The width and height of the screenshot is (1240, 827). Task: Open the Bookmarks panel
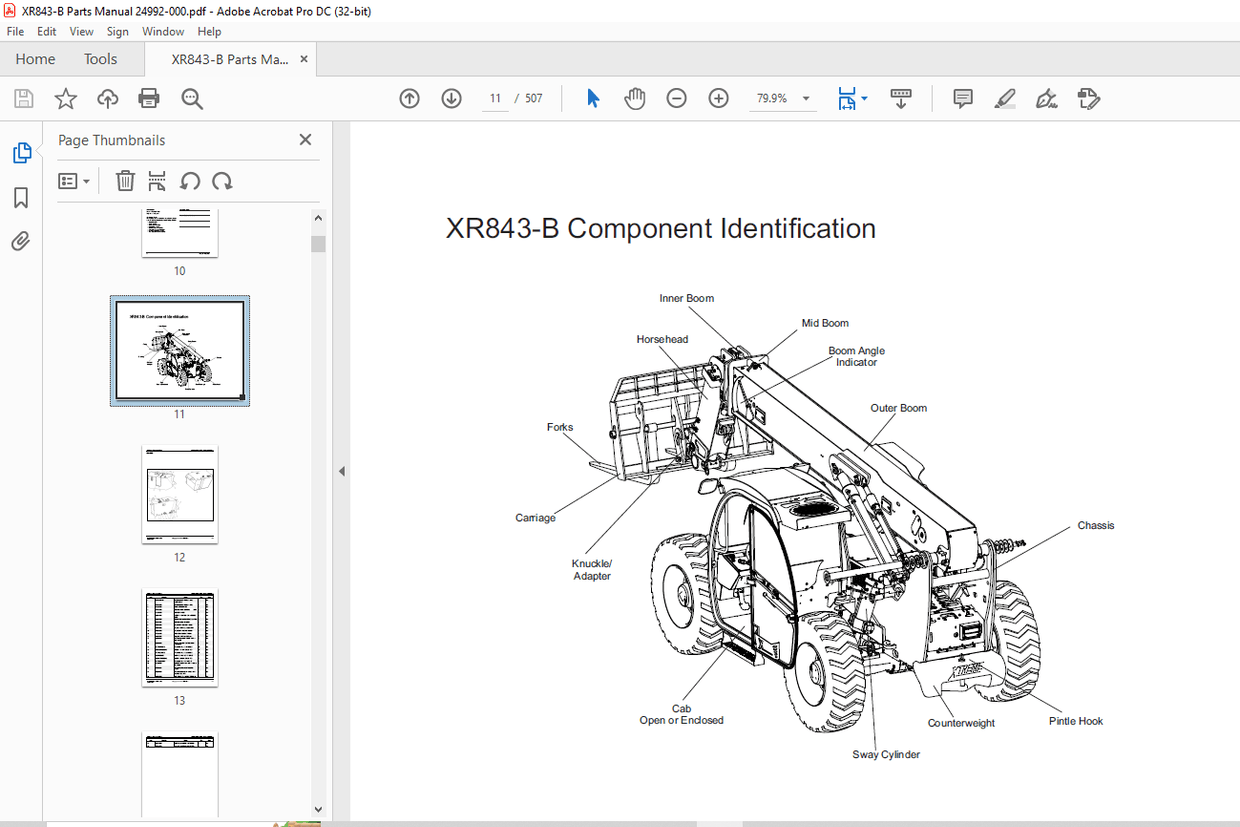[22, 198]
